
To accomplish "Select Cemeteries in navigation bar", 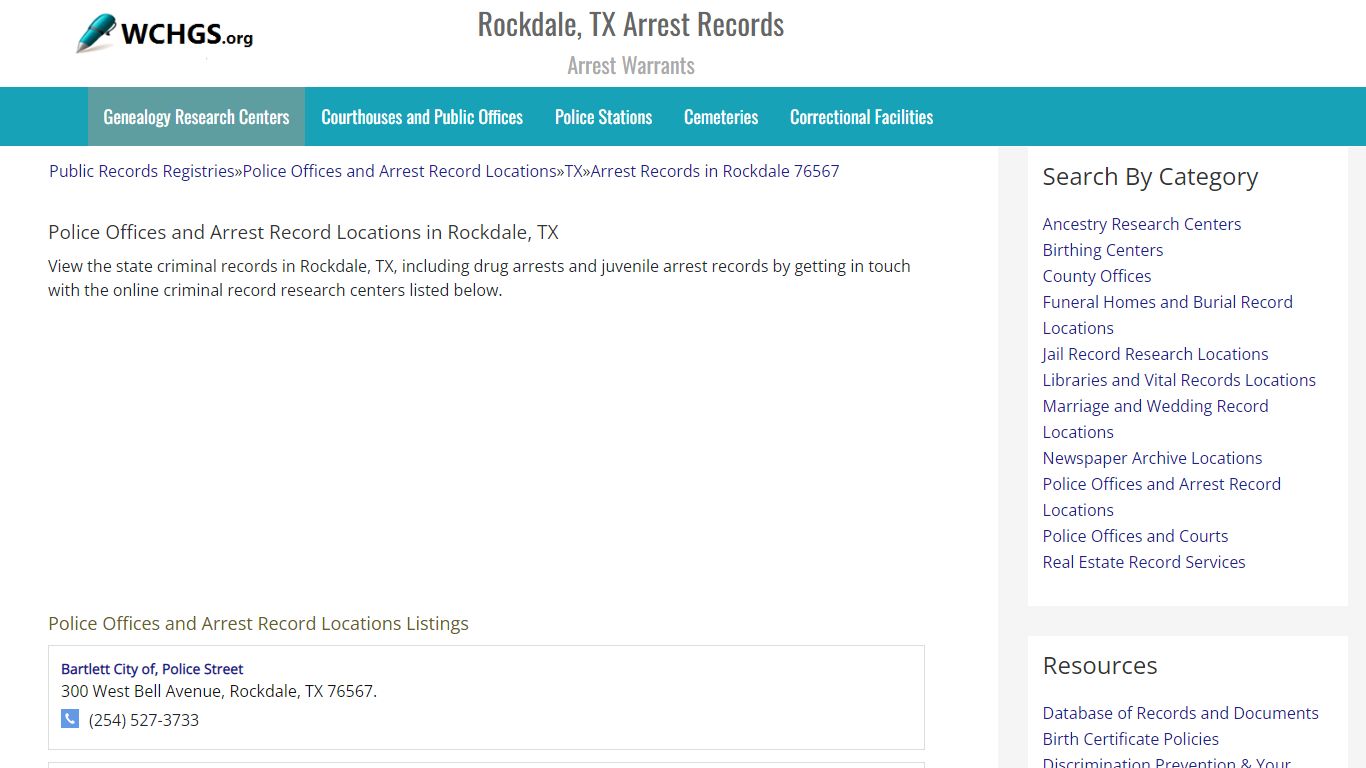I will tap(721, 117).
